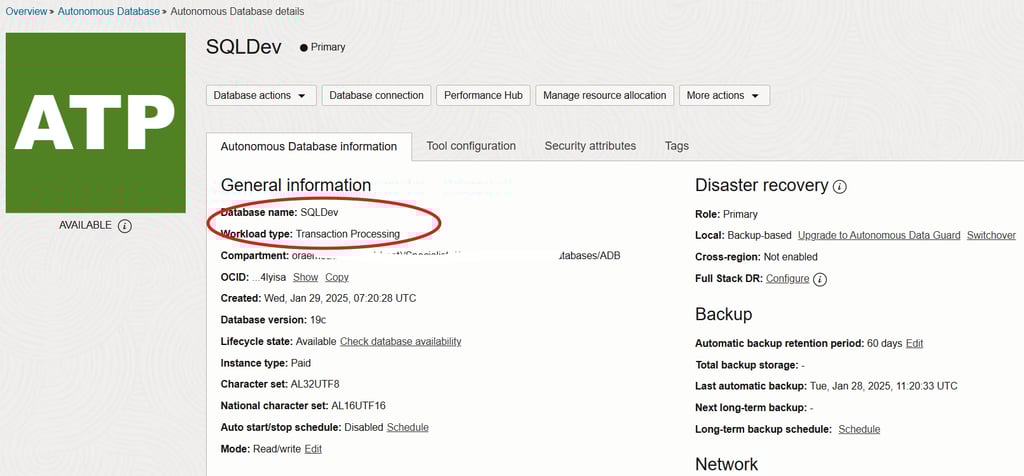This screenshot has width=1024, height=476.
Task: Click Database version 19c text
Action: coord(274,320)
